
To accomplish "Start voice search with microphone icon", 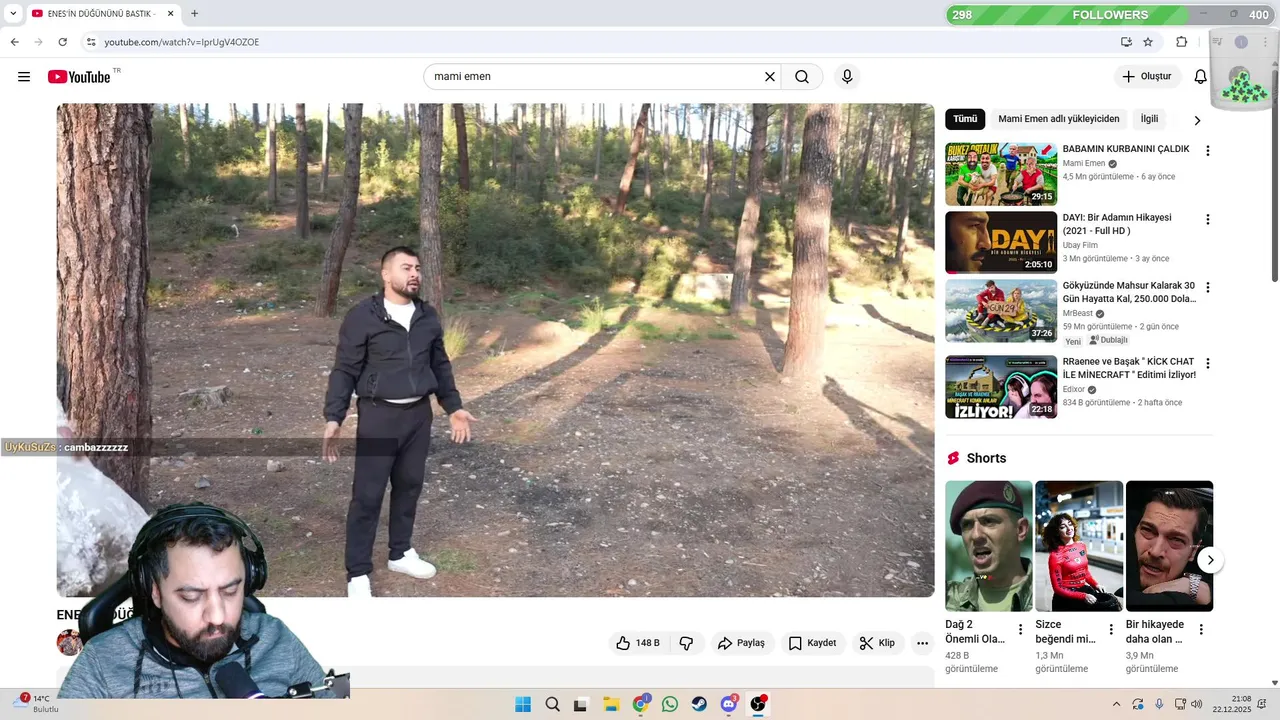I will click(847, 76).
